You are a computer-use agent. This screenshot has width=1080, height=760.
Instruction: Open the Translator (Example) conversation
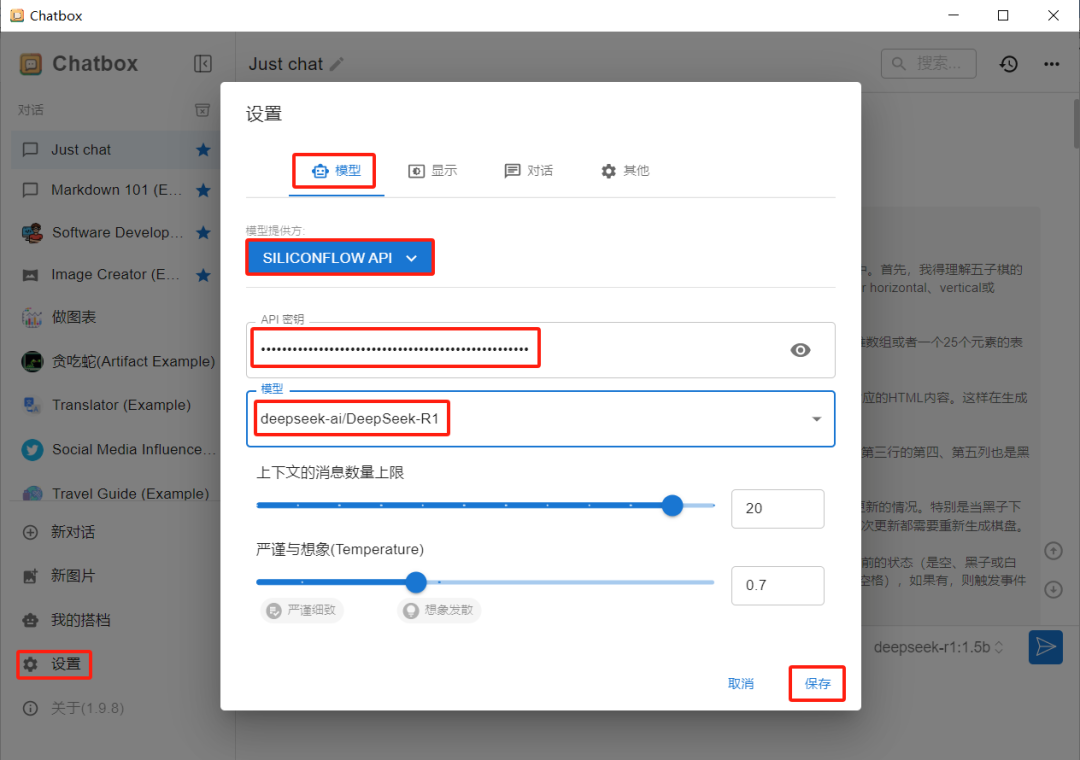pyautogui.click(x=115, y=405)
